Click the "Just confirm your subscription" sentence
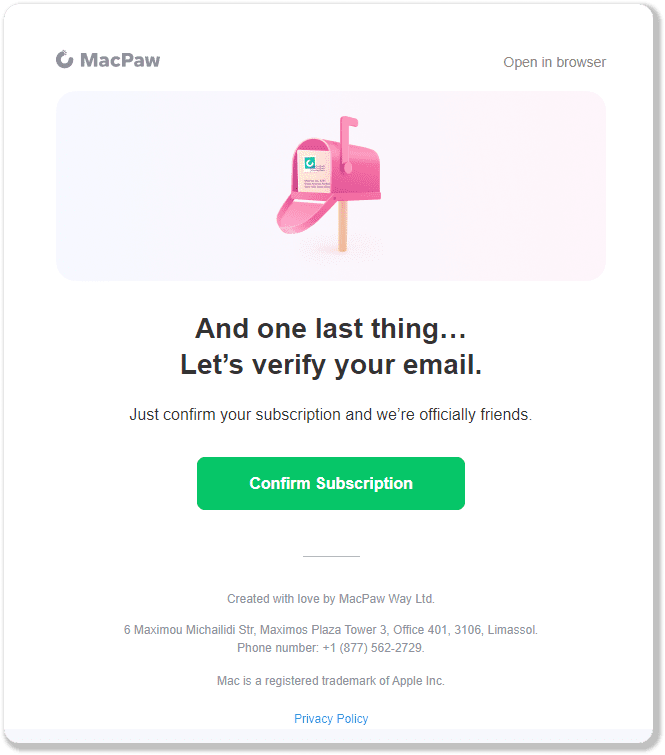Image resolution: width=665 pixels, height=755 pixels. click(331, 414)
